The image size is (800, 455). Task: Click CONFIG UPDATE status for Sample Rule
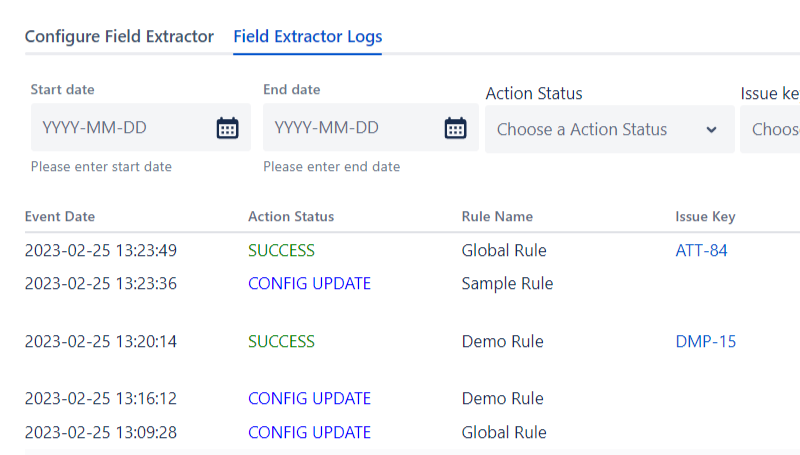tap(309, 284)
